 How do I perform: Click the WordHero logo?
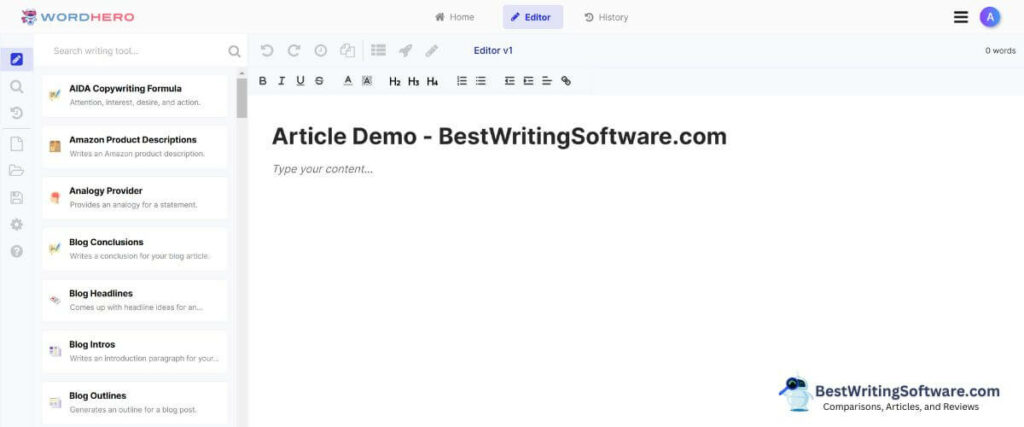coord(77,17)
